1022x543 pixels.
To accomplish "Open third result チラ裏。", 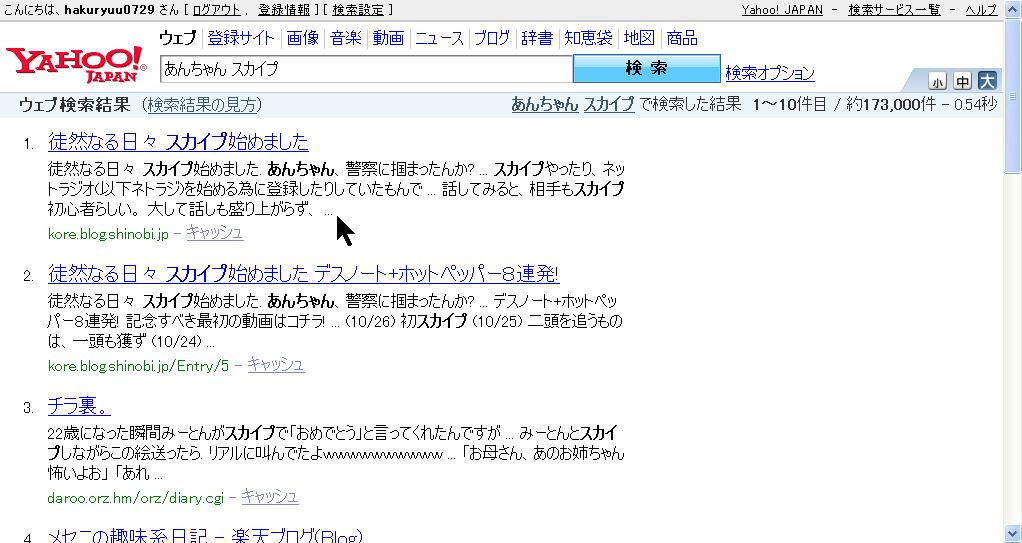I will (x=79, y=406).
